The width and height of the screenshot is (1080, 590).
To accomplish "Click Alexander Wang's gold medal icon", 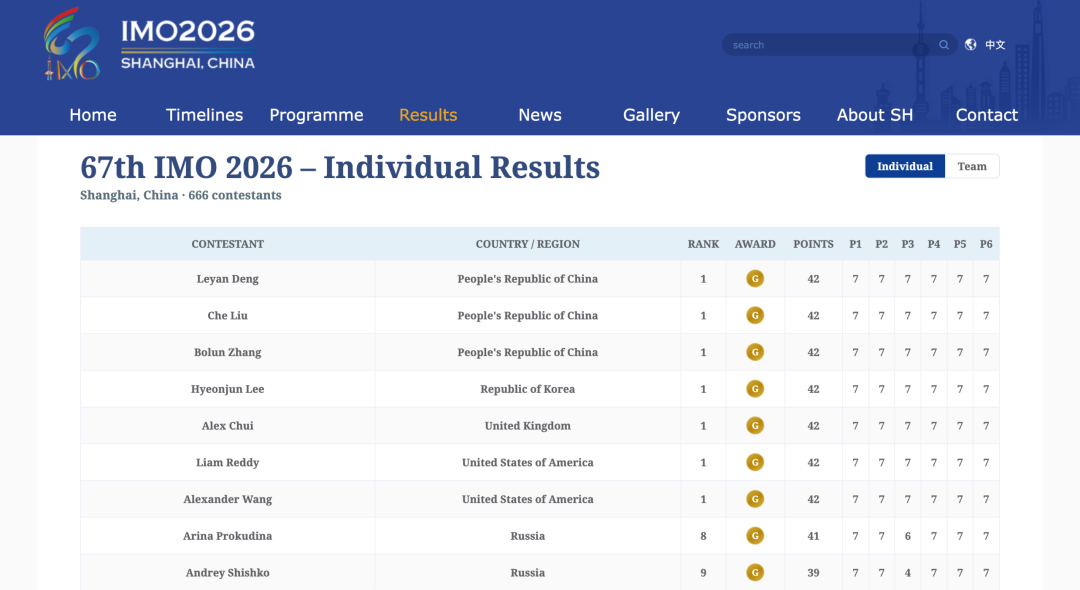I will [755, 499].
